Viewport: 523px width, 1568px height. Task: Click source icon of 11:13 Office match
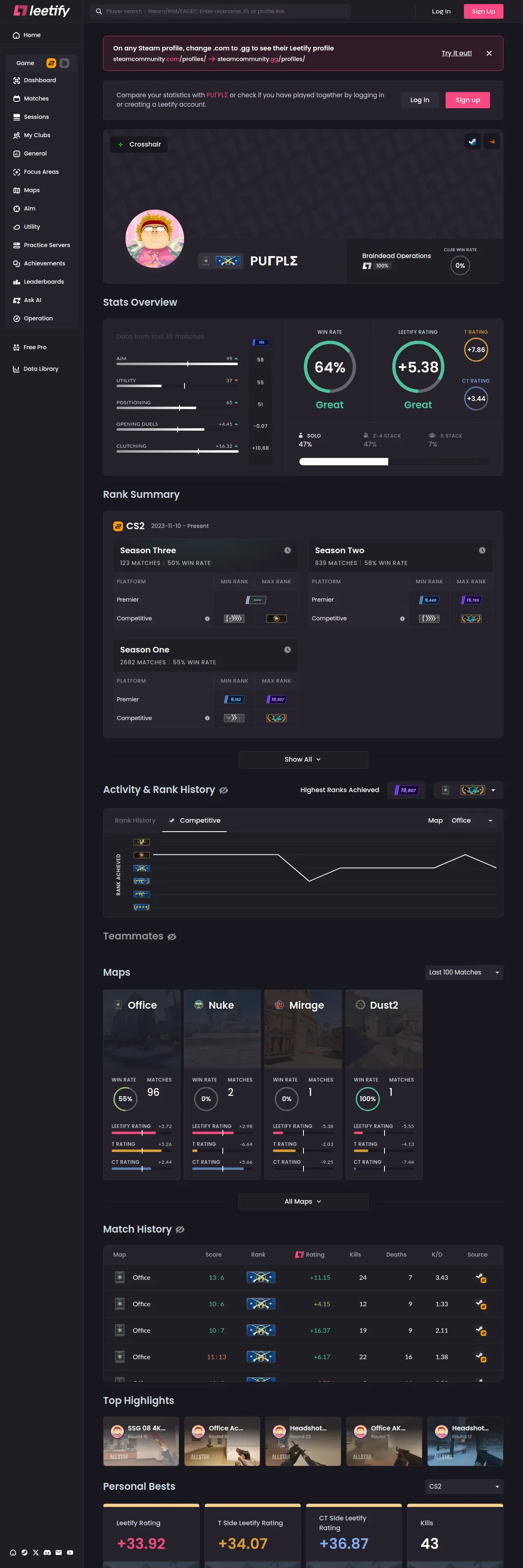point(480,1357)
